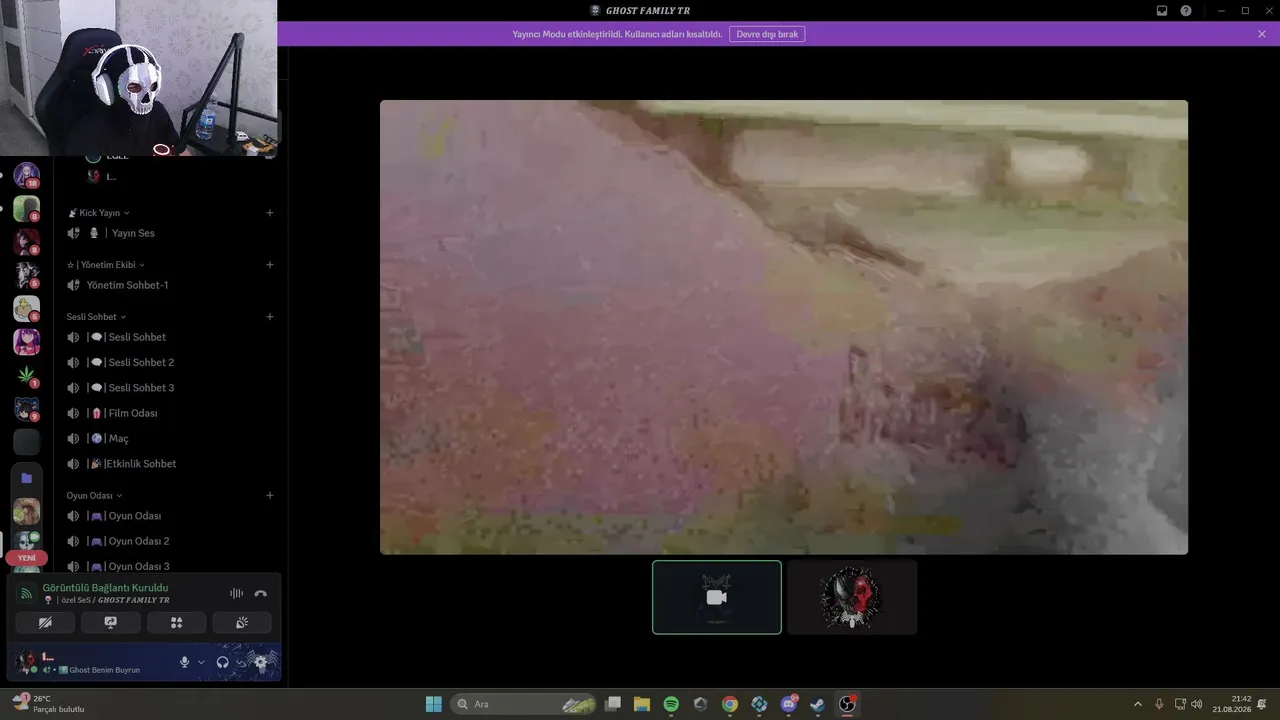Collapse the Yönetim Ekibi category
This screenshot has width=1280, height=720.
point(106,265)
